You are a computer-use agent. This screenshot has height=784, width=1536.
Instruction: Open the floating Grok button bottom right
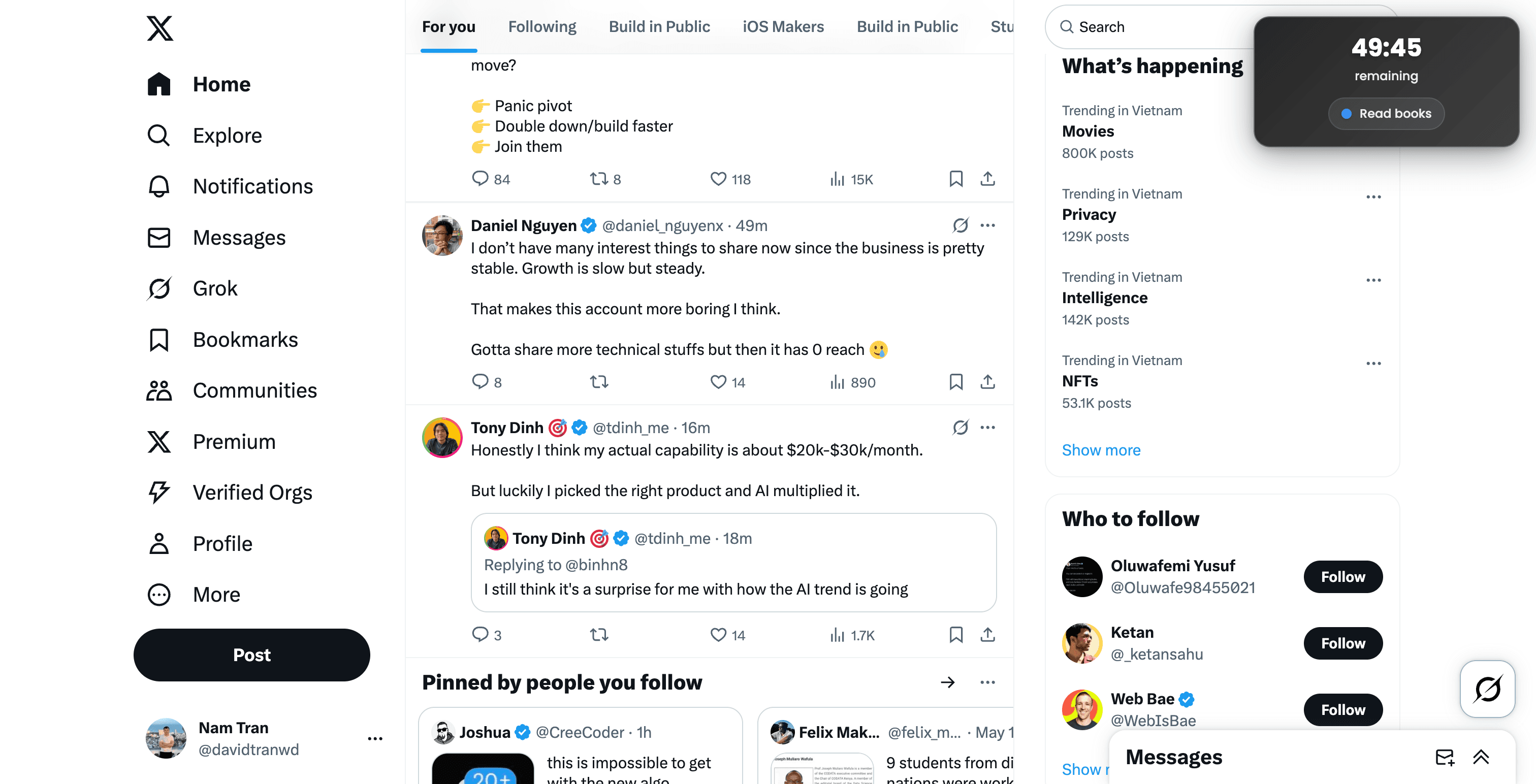[1487, 689]
